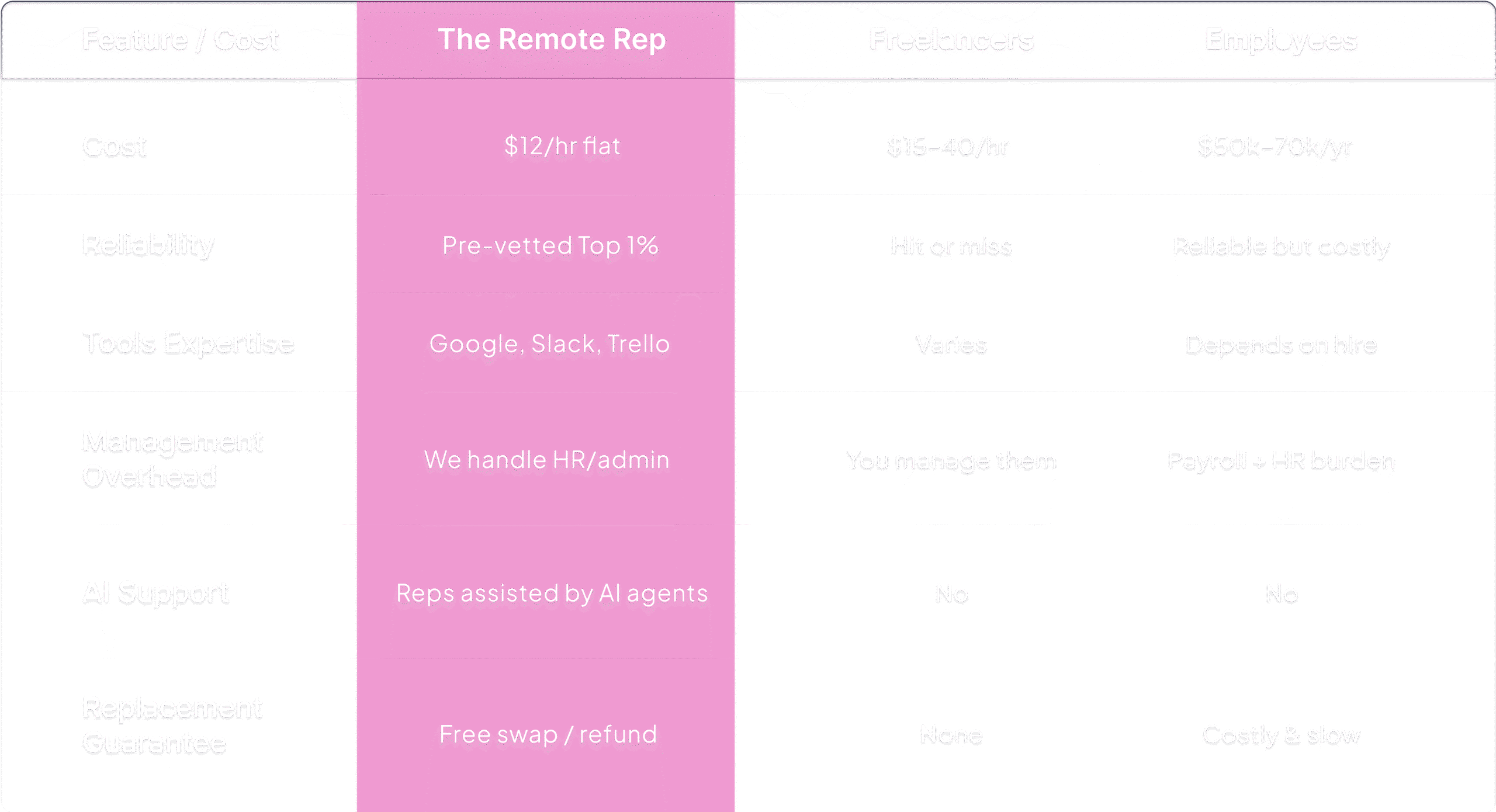This screenshot has height=812, width=1496.
Task: Click the Cost row label
Action: (115, 147)
